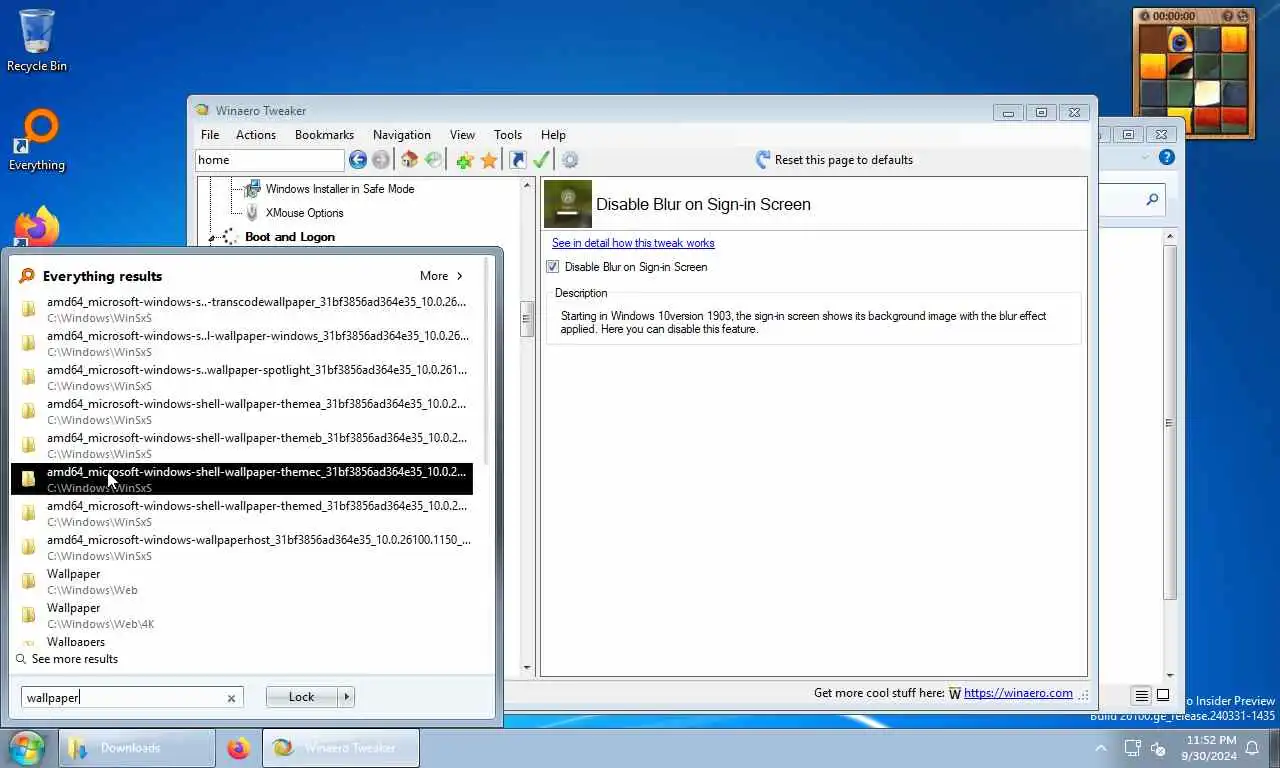Screen dimensions: 1280x768
Task: Switch to large icons view in background window
Action: point(1163,695)
